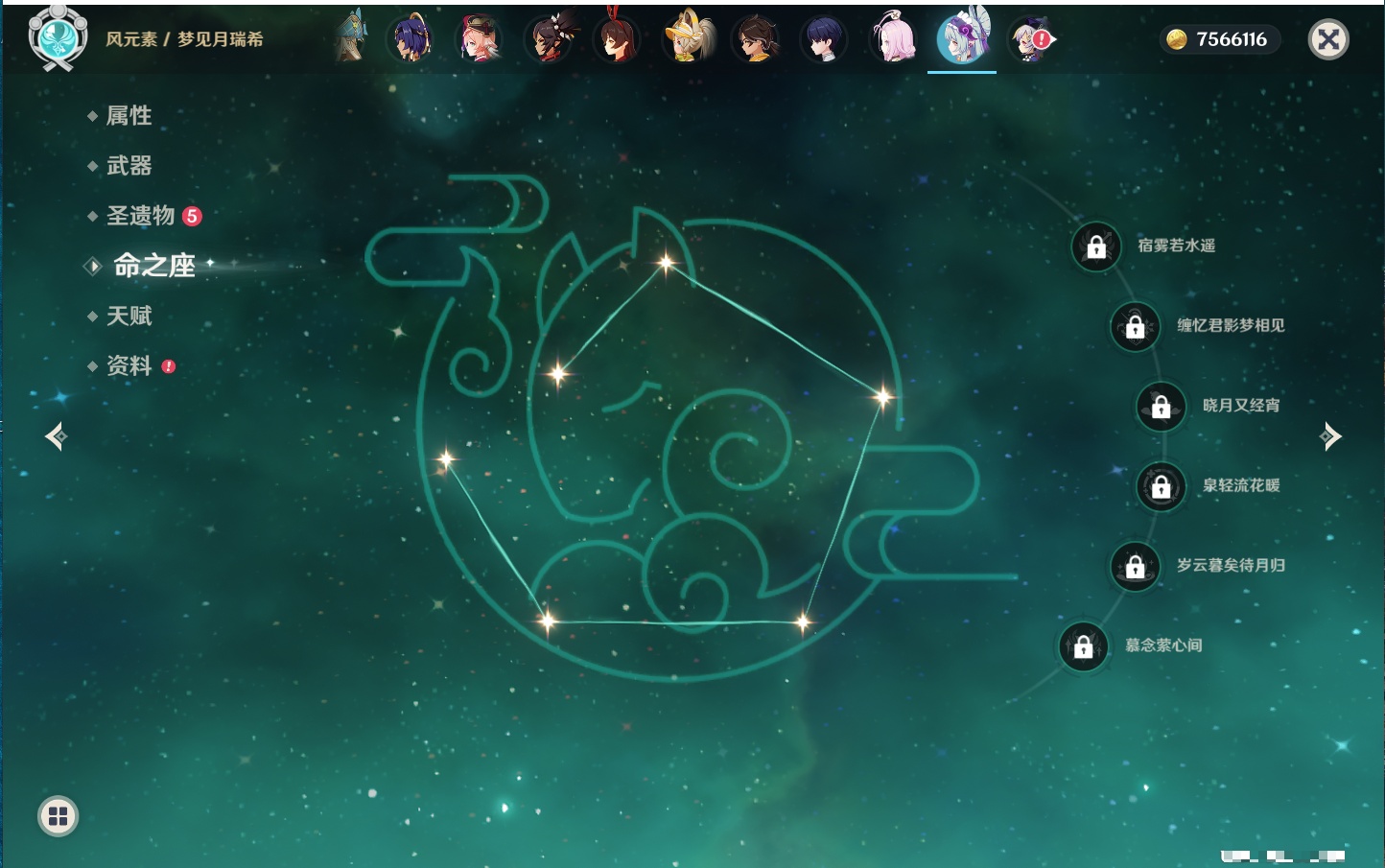The width and height of the screenshot is (1385, 868).
Task: Open constellation 缠忆君影梦相见 details
Action: tap(1232, 325)
